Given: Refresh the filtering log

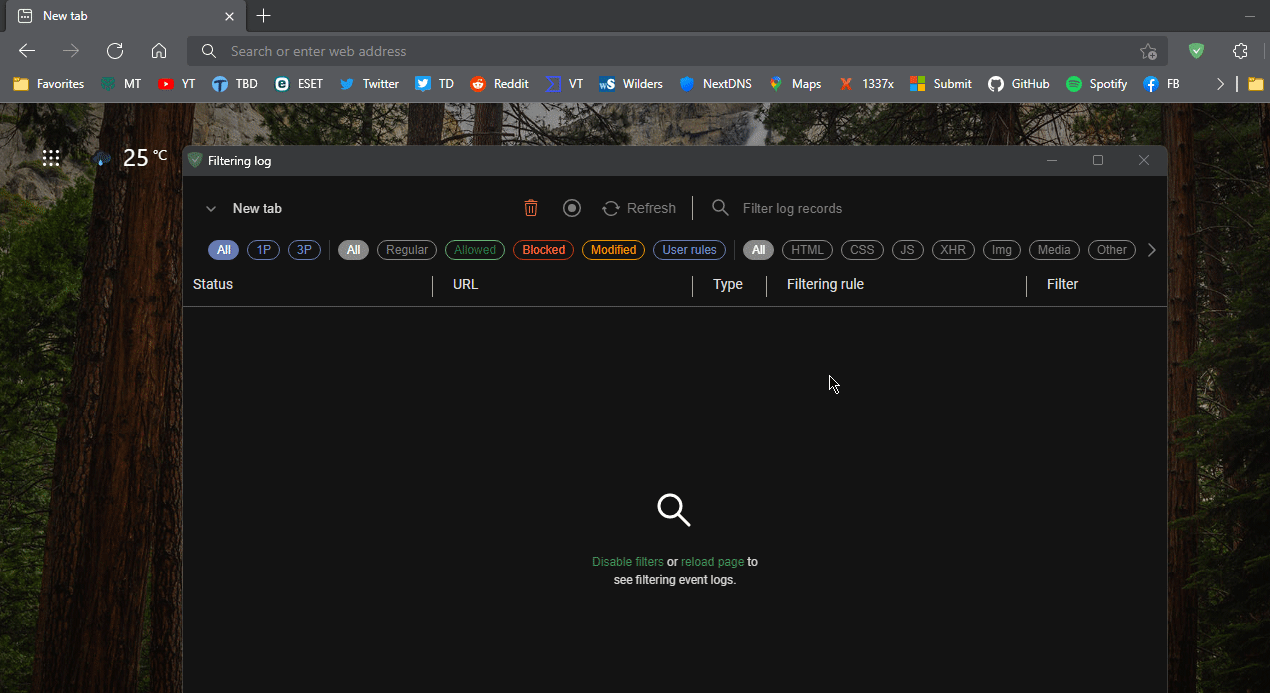Looking at the screenshot, I should [x=639, y=208].
